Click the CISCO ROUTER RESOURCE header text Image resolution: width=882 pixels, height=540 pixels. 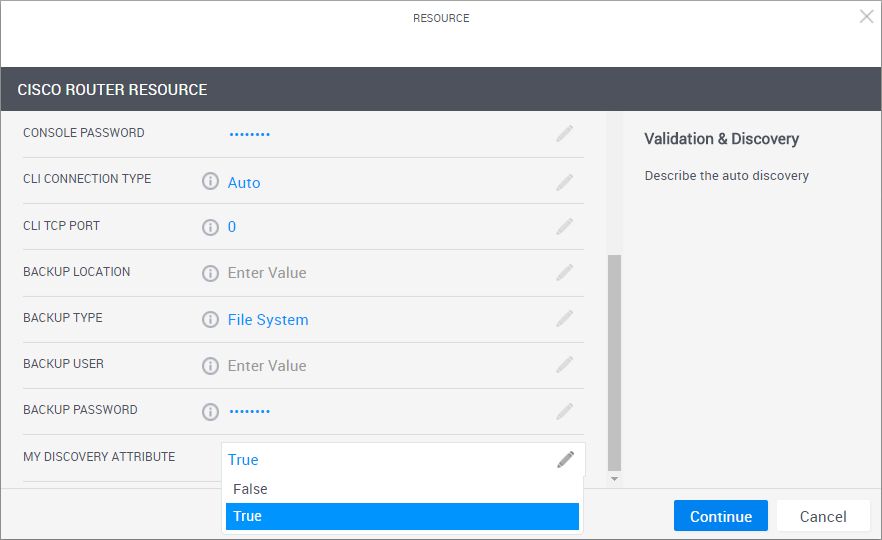112,89
